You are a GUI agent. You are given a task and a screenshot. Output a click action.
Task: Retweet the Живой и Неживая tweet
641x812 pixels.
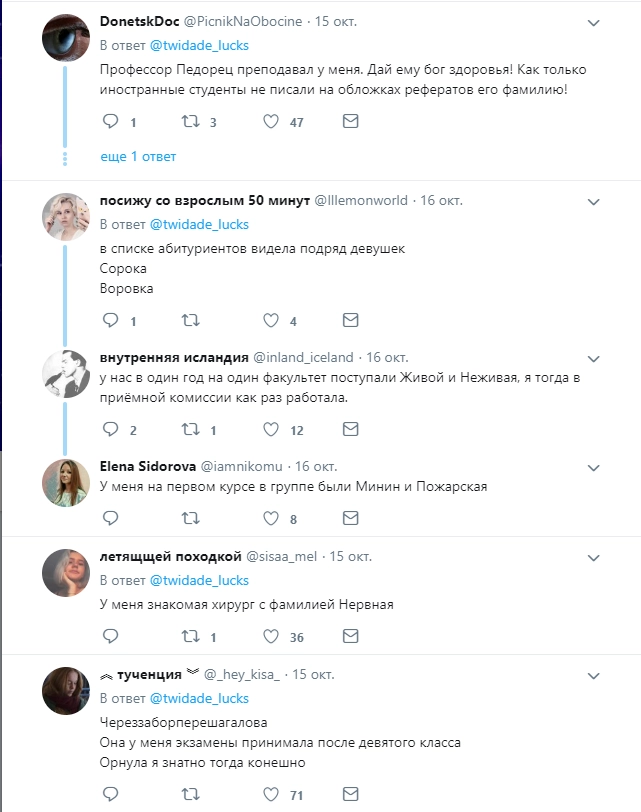(x=190, y=430)
